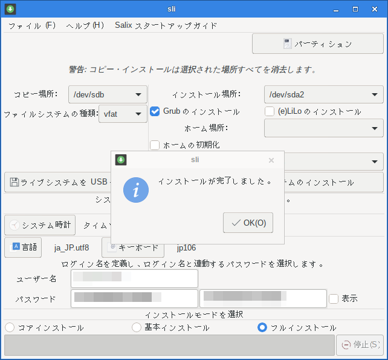Open the インストール場所 /dev/sda2 dropdown
The image size is (388, 360).
click(324, 95)
